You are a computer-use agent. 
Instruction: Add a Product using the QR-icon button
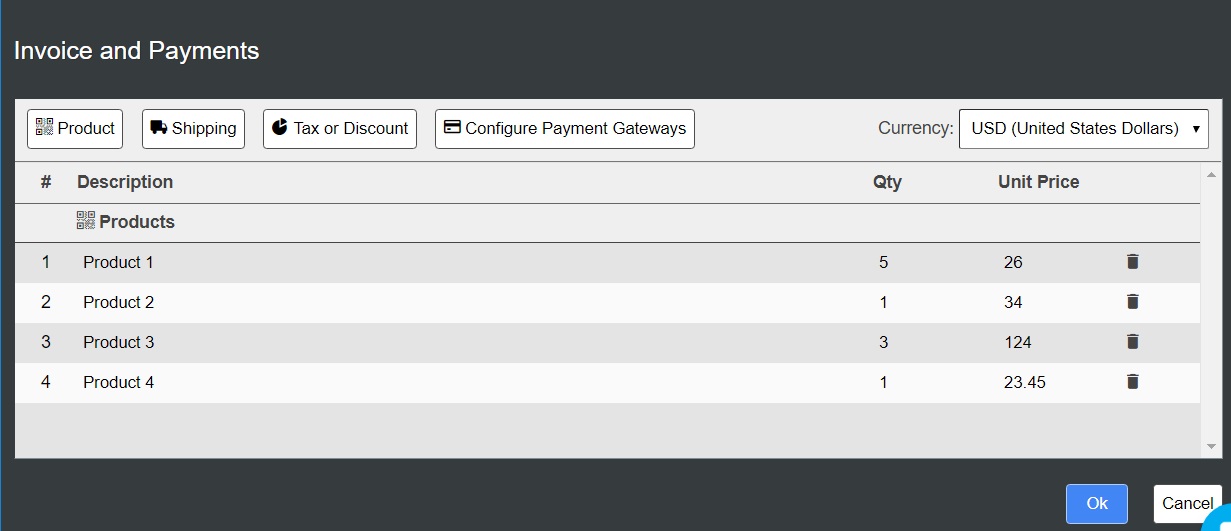point(75,129)
